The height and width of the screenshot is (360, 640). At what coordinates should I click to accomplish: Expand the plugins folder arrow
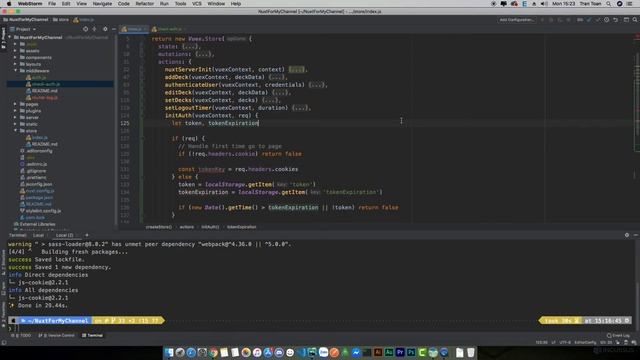(x=16, y=111)
